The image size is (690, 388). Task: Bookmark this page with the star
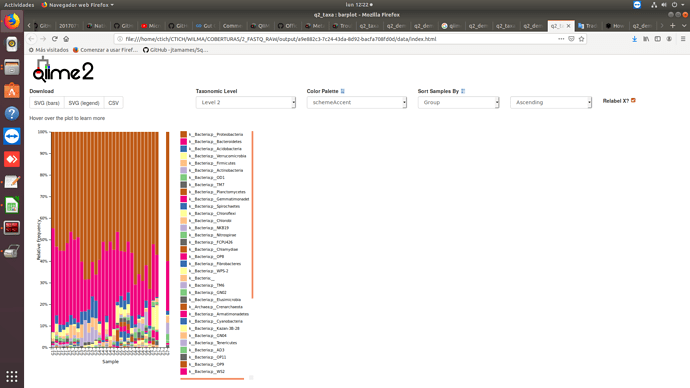point(581,39)
